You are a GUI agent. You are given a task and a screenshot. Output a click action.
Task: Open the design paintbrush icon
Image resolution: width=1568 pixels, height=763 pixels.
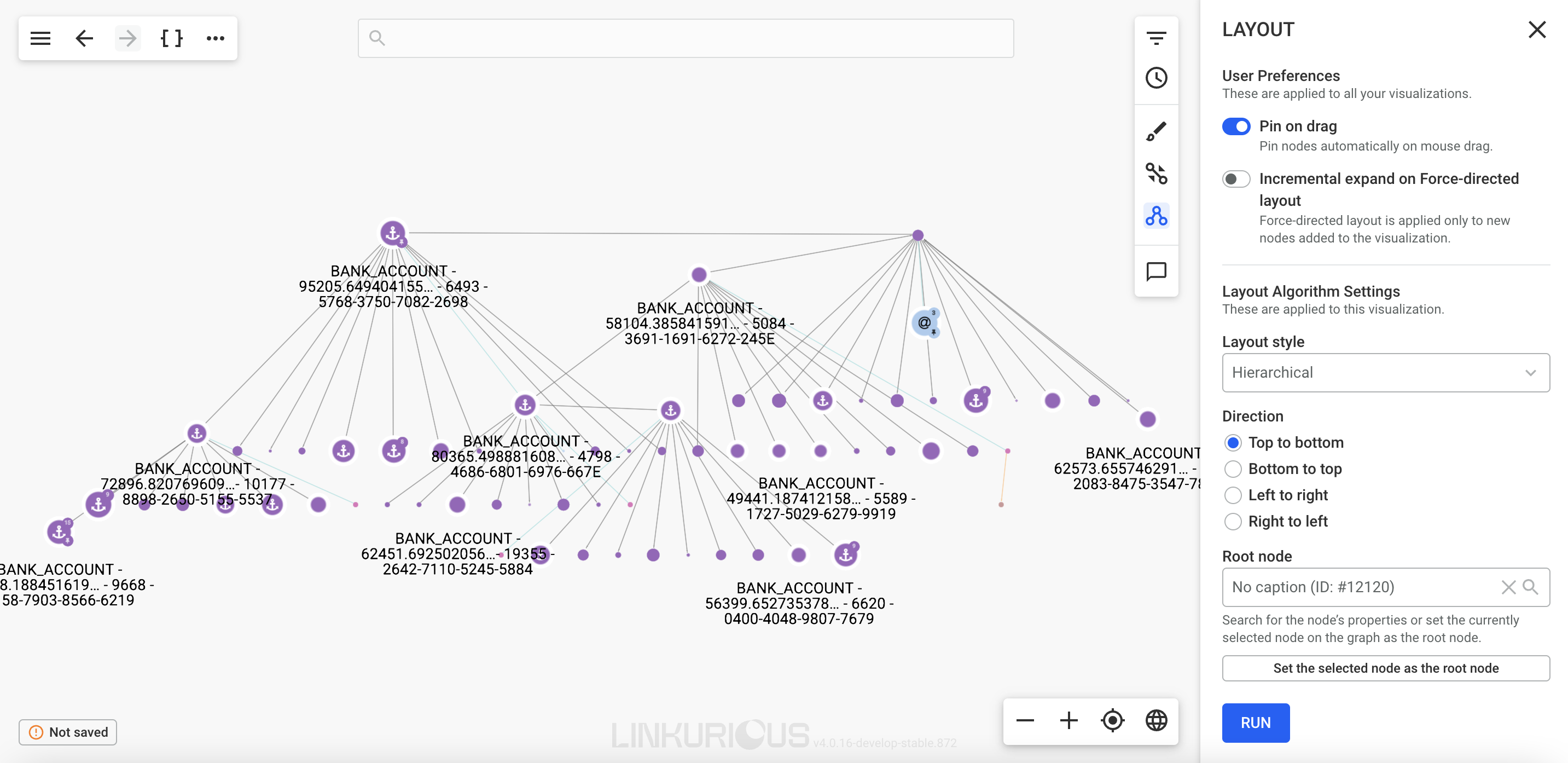point(1155,131)
